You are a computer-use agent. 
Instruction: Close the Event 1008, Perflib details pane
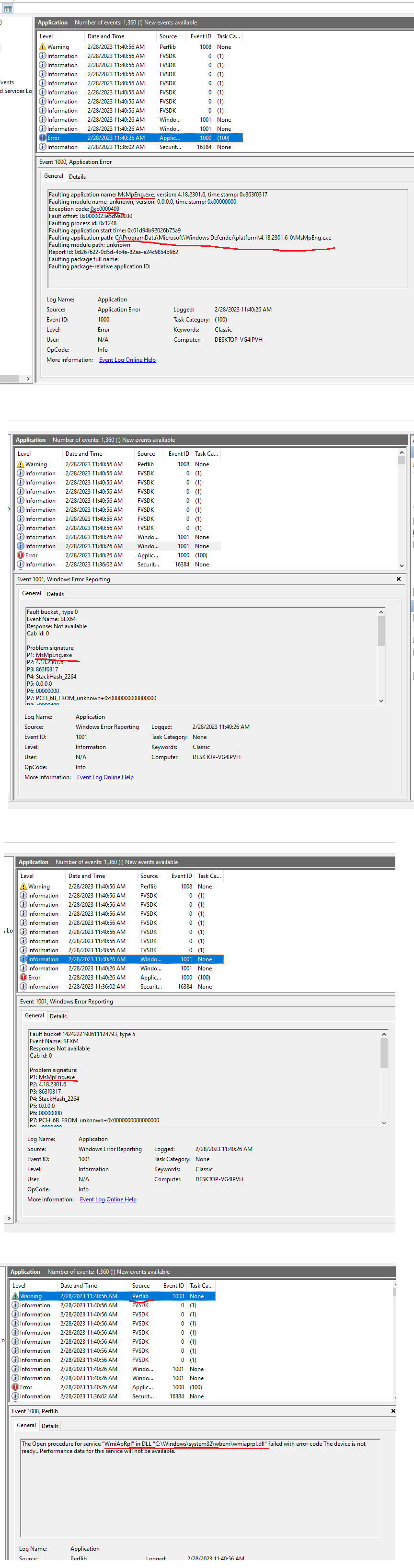393,1411
